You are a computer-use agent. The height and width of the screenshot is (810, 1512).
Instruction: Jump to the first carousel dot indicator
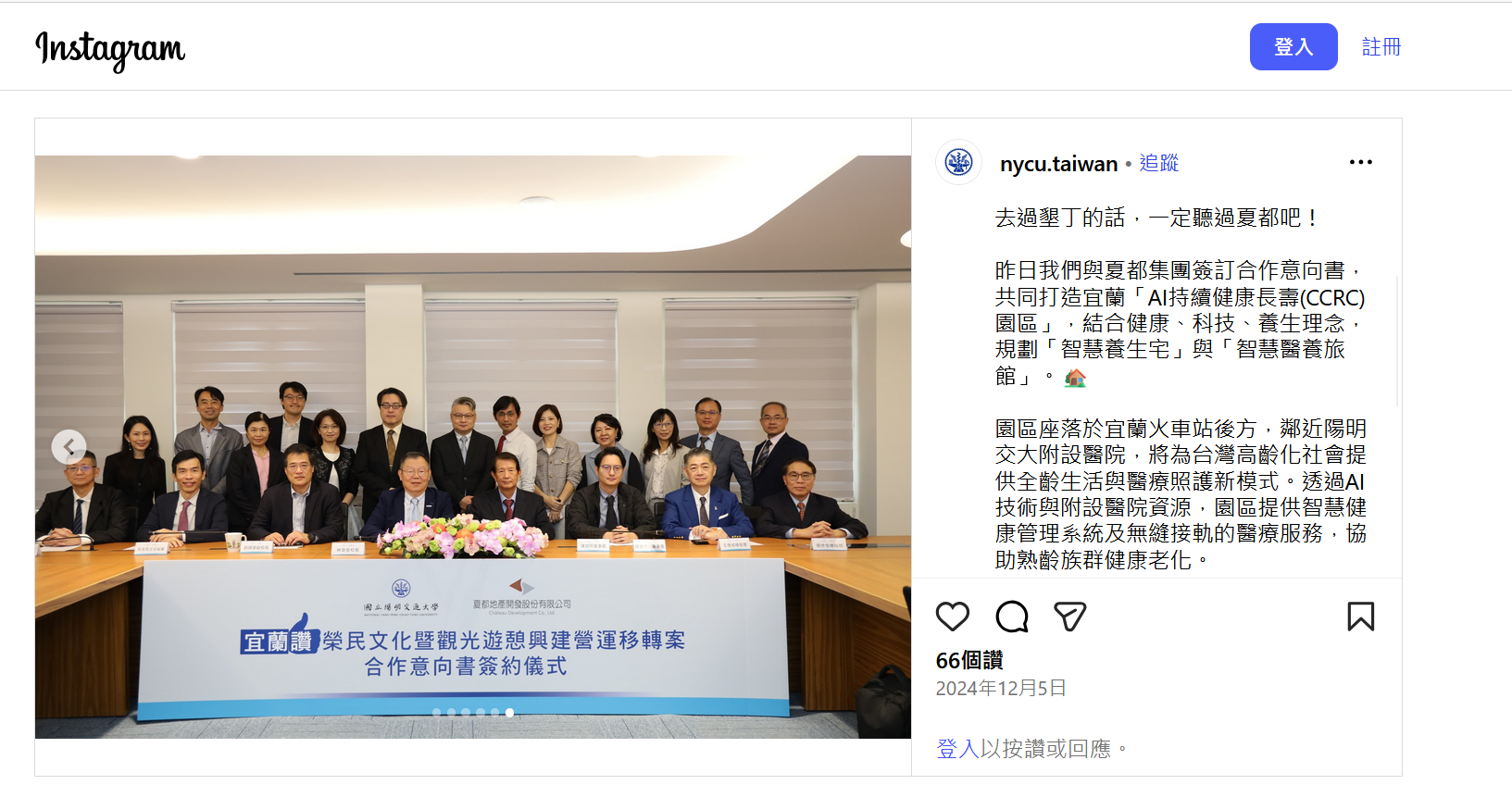tap(436, 713)
